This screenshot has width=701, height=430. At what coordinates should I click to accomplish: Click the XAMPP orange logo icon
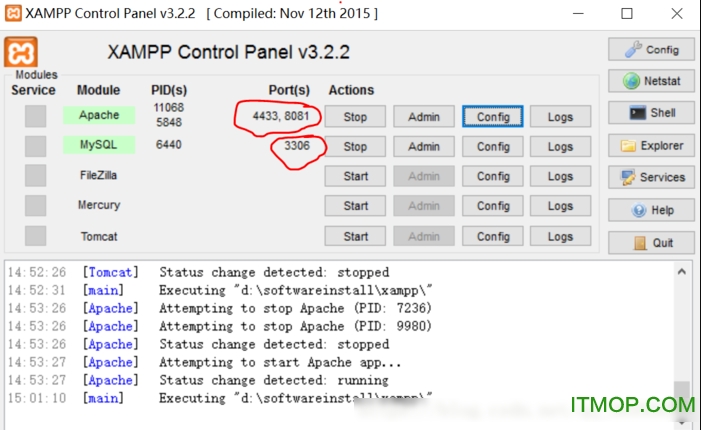[x=21, y=53]
